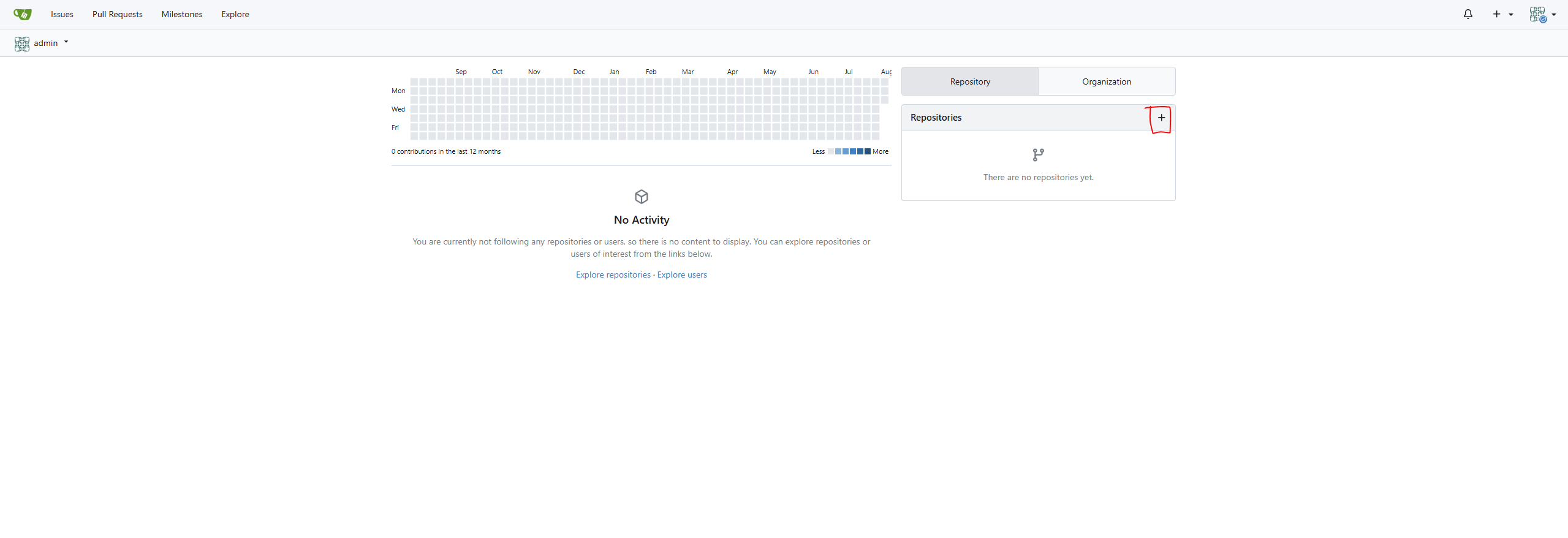Click the 'Dec' month label on the heatmap

pos(579,72)
